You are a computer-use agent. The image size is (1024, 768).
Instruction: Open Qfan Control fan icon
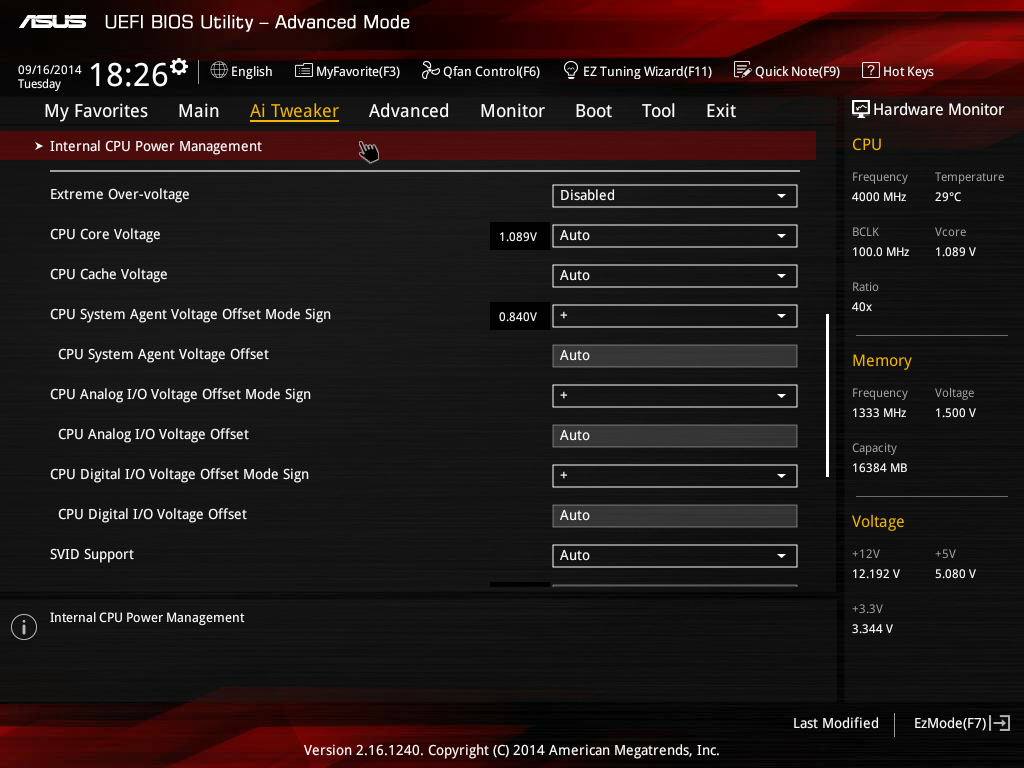pyautogui.click(x=430, y=70)
